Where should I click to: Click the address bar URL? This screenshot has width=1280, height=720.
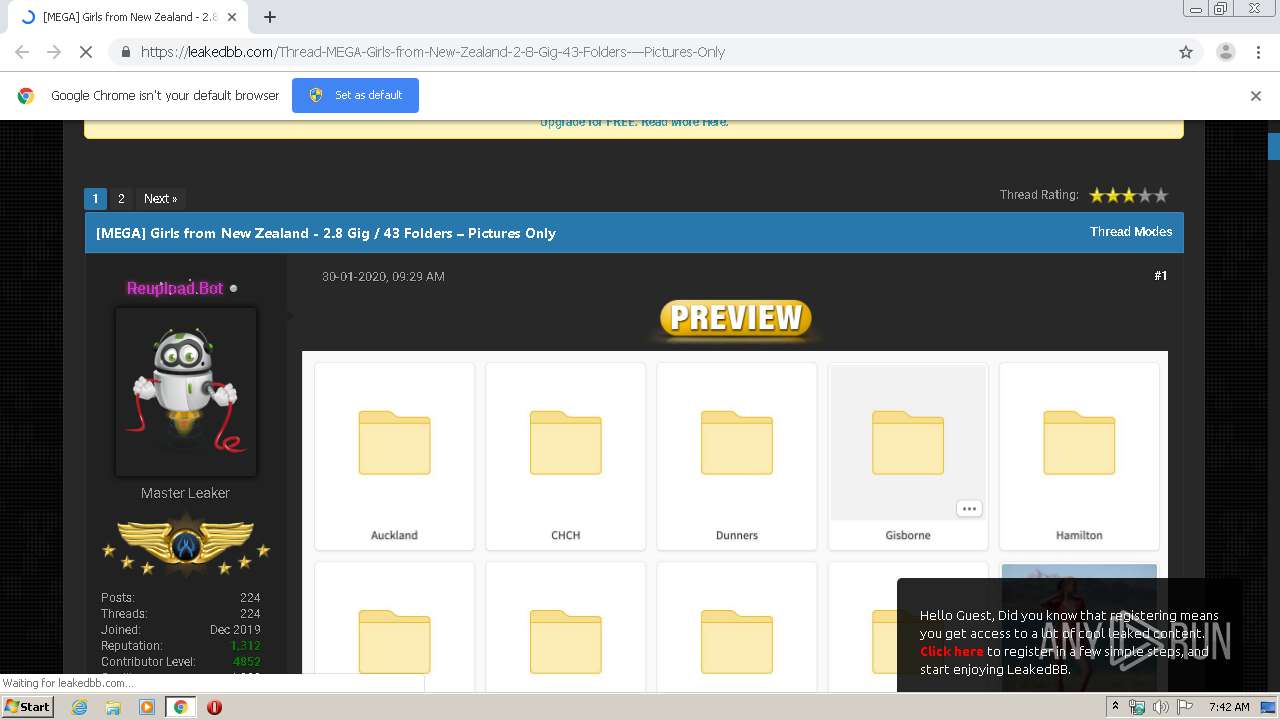(x=433, y=52)
